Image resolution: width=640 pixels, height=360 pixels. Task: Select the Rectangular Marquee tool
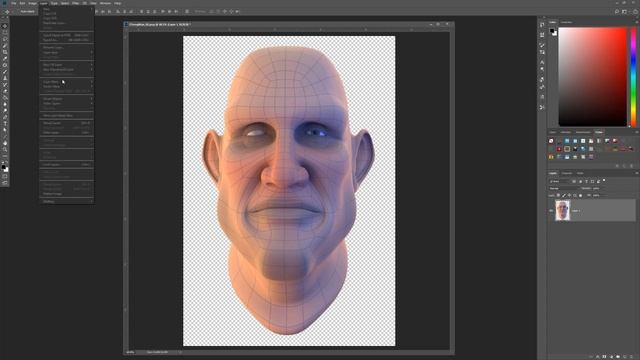pos(5,33)
